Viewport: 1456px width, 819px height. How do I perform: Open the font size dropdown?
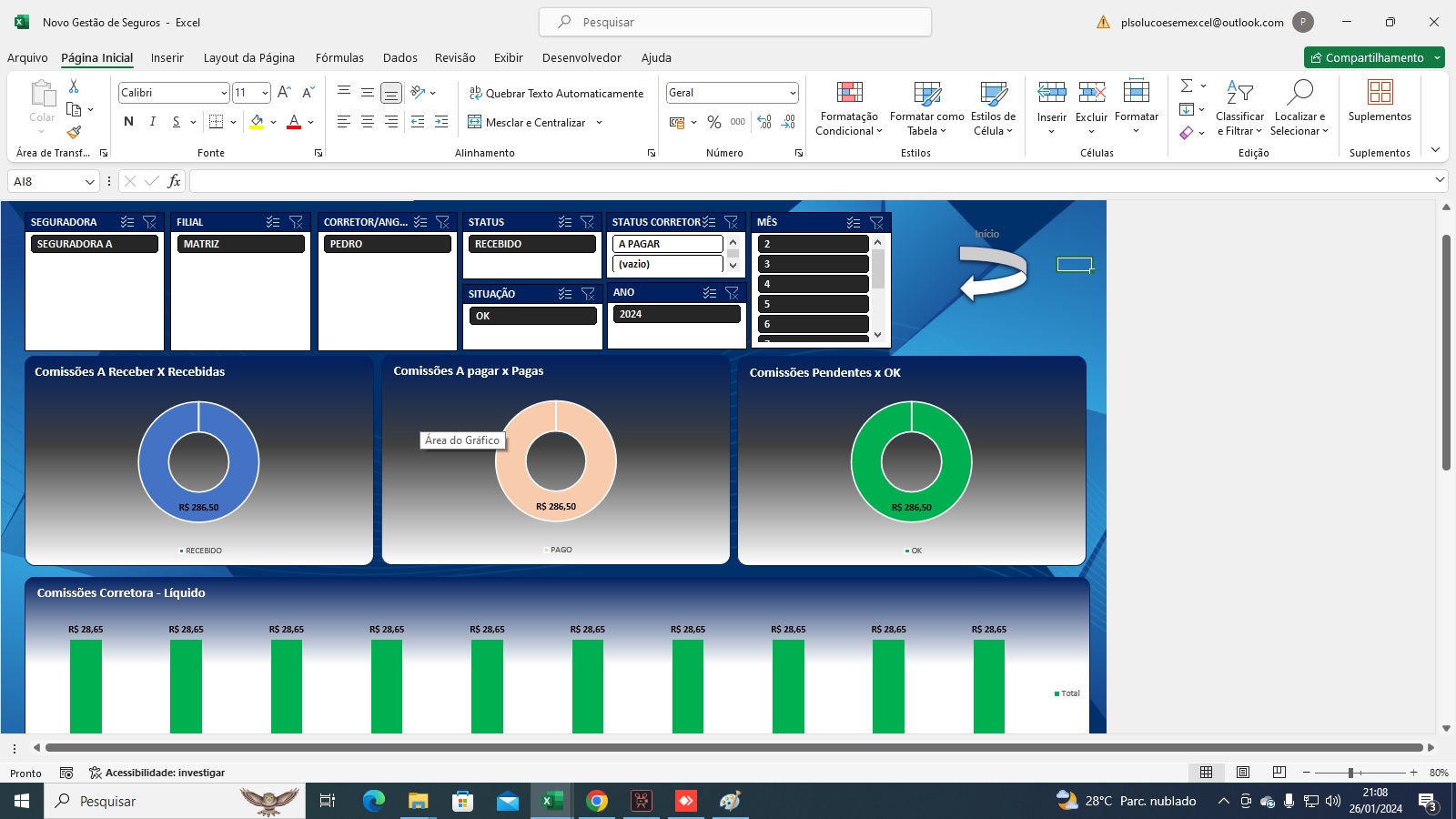point(265,93)
